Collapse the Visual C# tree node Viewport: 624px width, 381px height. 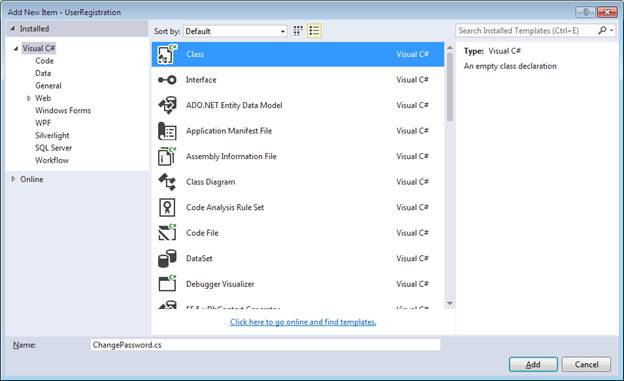(x=16, y=49)
